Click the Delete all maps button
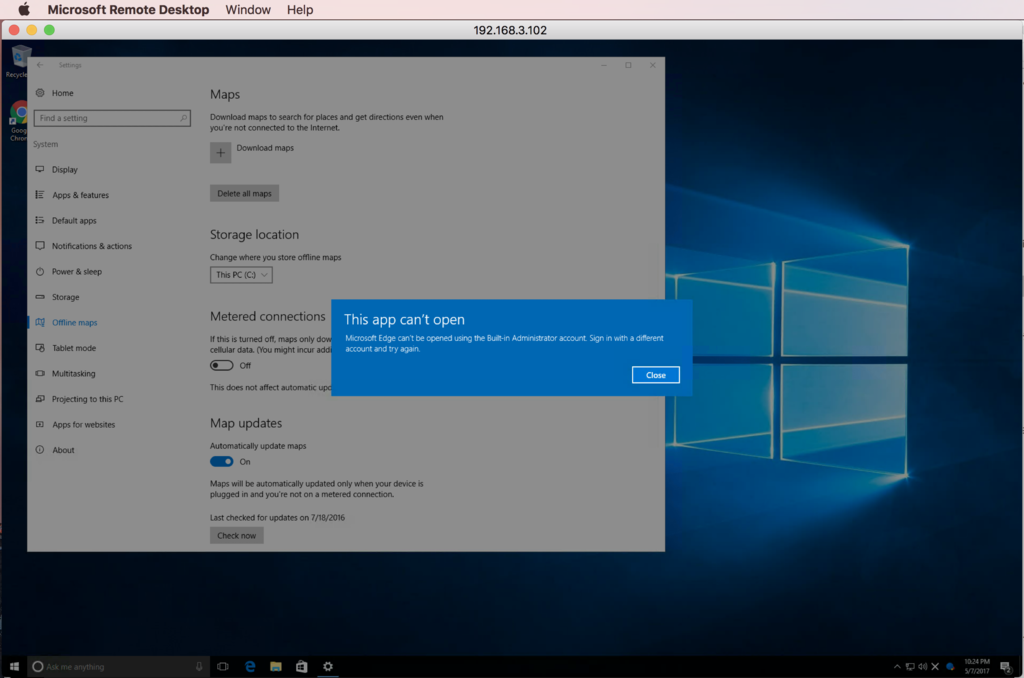This screenshot has height=678, width=1024. [244, 193]
